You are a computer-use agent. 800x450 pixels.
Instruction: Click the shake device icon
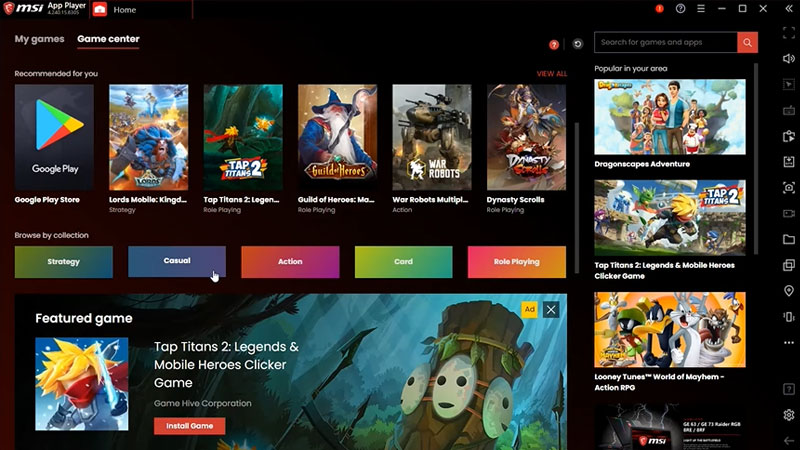[x=788, y=316]
